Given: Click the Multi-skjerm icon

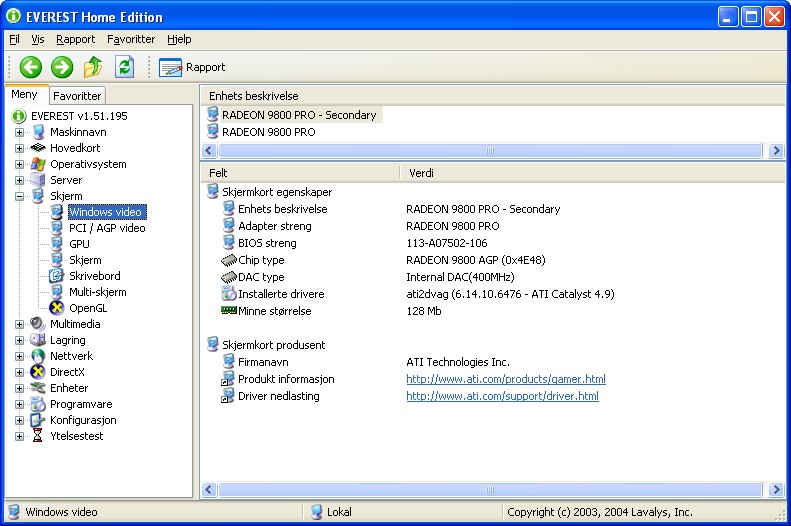Looking at the screenshot, I should coord(56,292).
